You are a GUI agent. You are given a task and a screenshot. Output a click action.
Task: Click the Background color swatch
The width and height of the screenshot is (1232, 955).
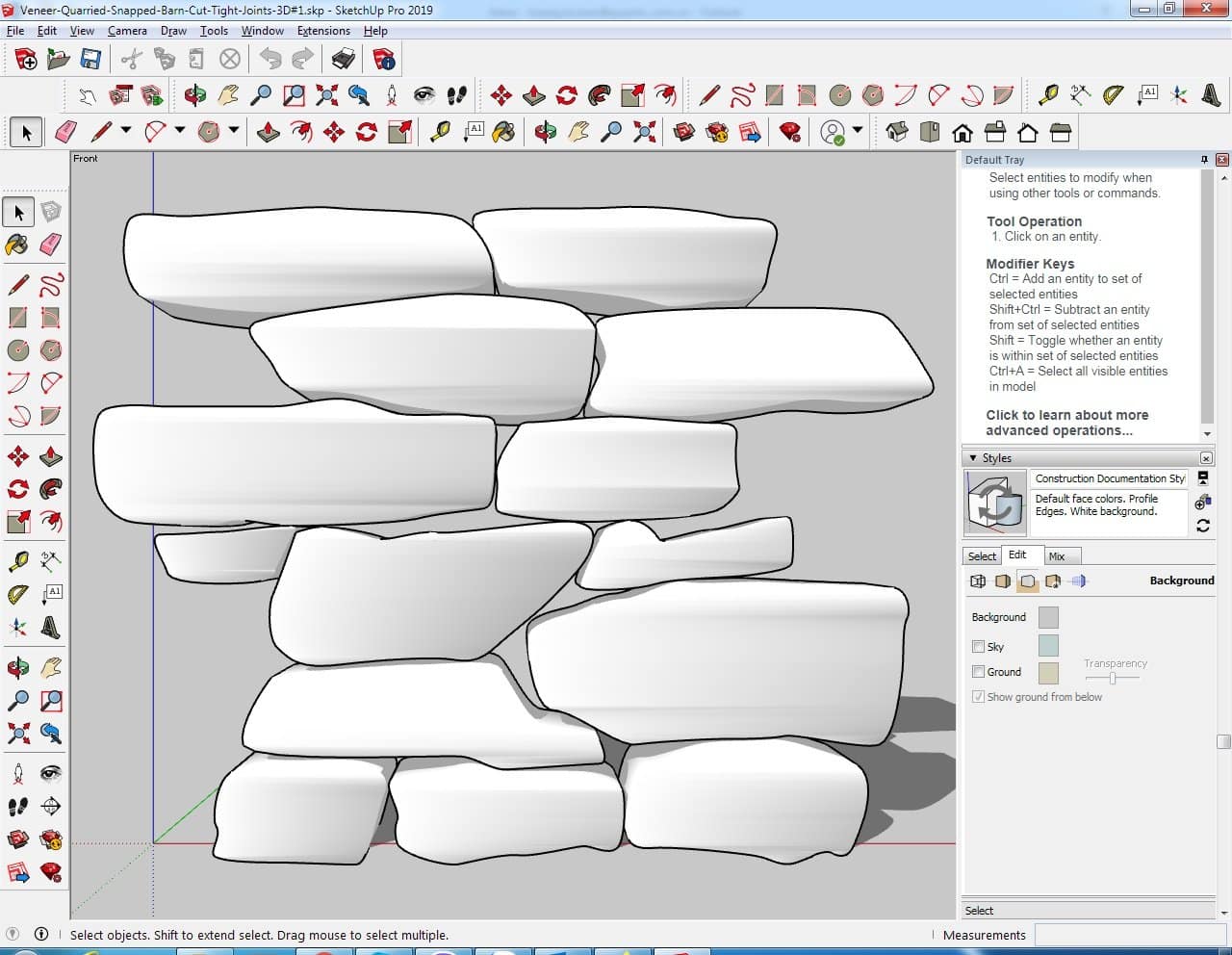[x=1048, y=617]
